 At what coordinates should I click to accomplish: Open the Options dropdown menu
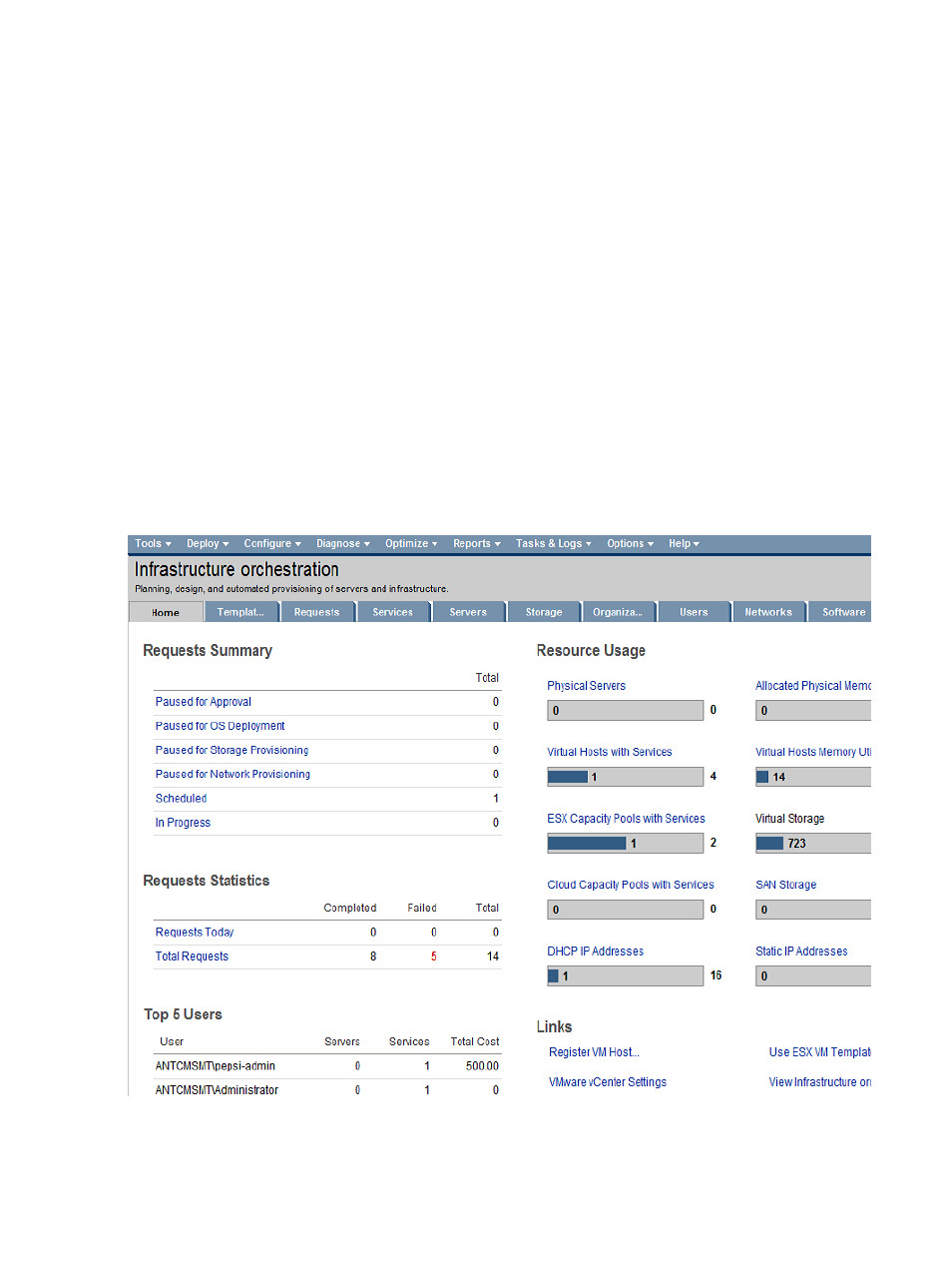630,544
